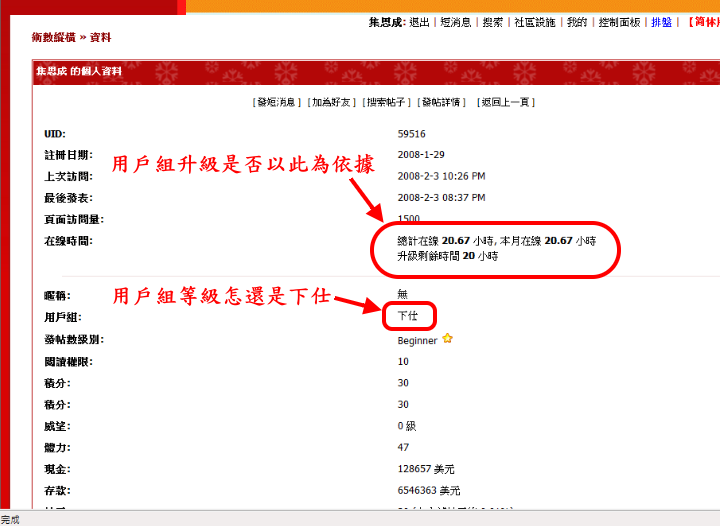Viewport: 720px width, 526px height.
Task: Open 短消息 short messages
Action: pos(455,22)
